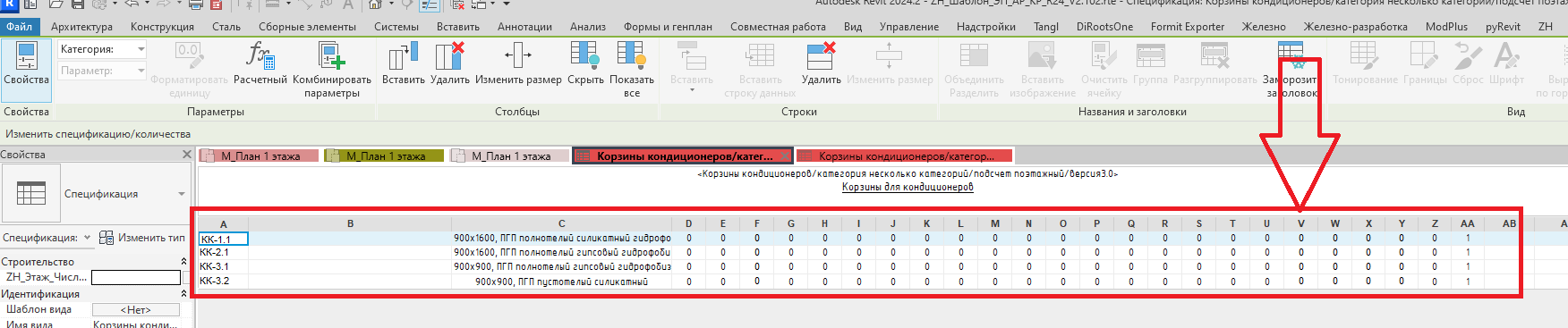Click 900x900, ПГП пустотелый силикатный cell
This screenshot has width=1568, height=328.
(x=561, y=281)
